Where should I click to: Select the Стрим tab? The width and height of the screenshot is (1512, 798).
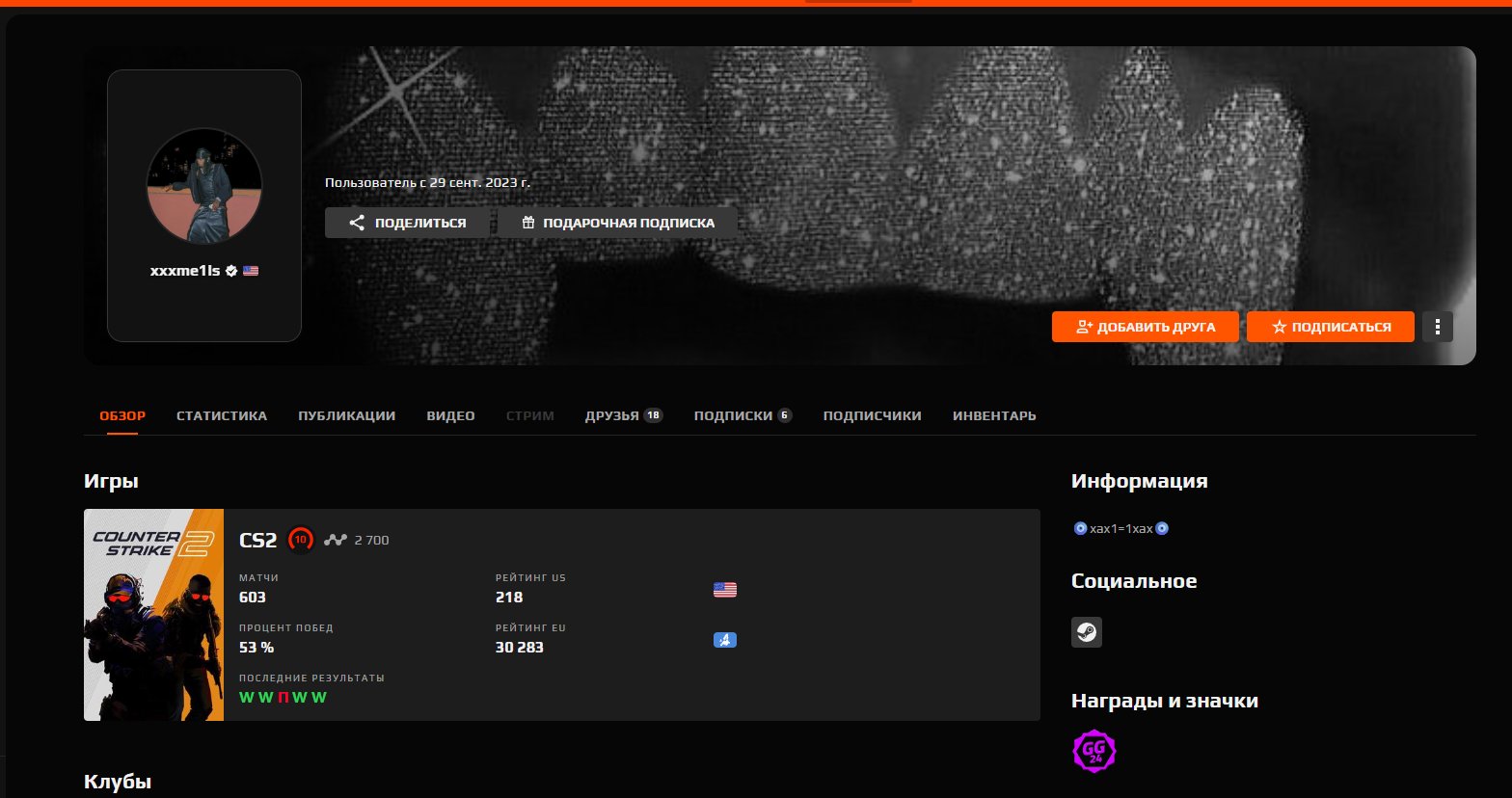pos(530,416)
